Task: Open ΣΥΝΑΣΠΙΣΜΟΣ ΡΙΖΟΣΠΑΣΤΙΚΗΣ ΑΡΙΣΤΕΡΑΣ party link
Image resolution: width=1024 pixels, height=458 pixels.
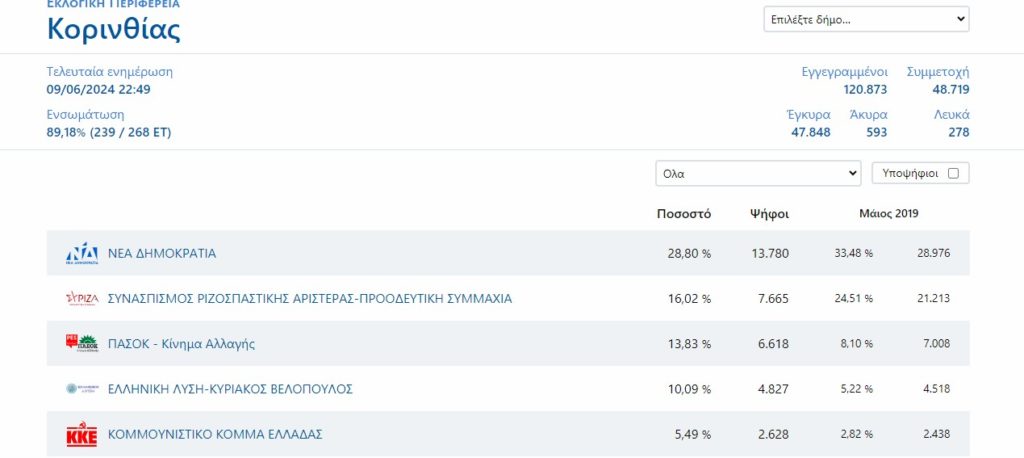Action: click(x=310, y=299)
